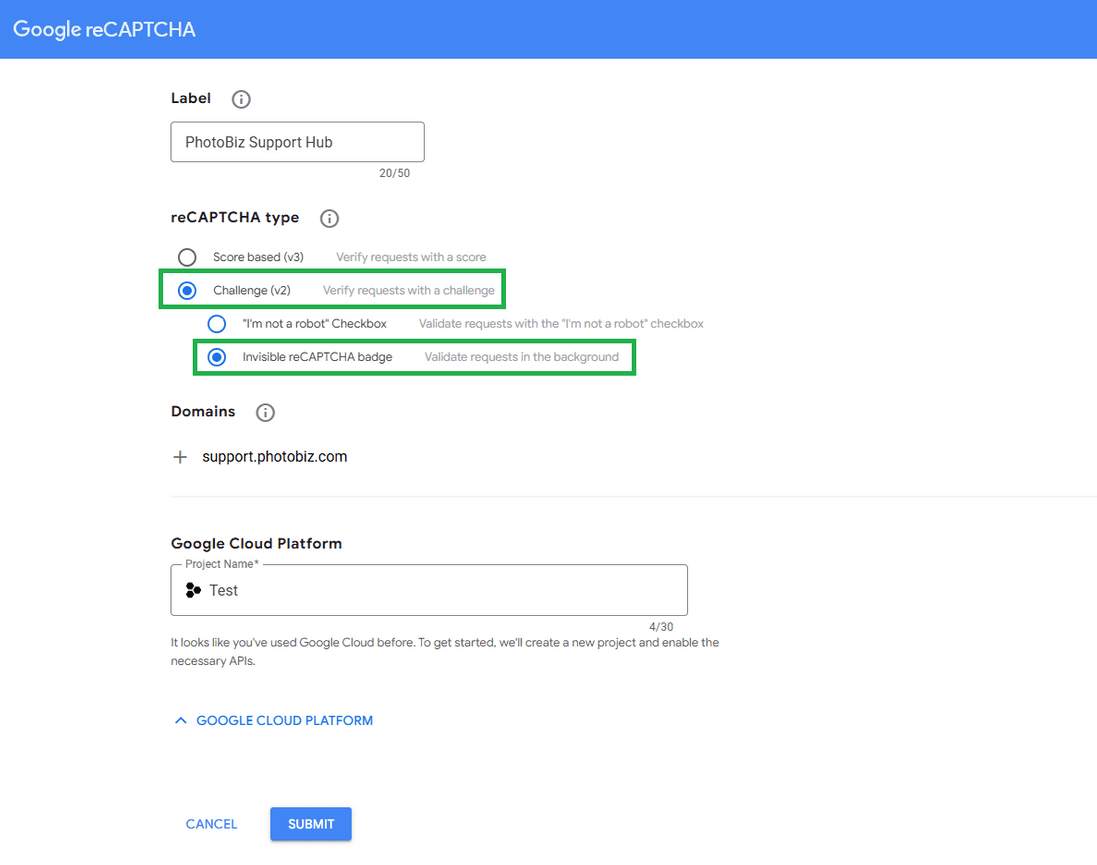The height and width of the screenshot is (865, 1097).
Task: Click the plus icon to add a domain
Action: tap(180, 457)
